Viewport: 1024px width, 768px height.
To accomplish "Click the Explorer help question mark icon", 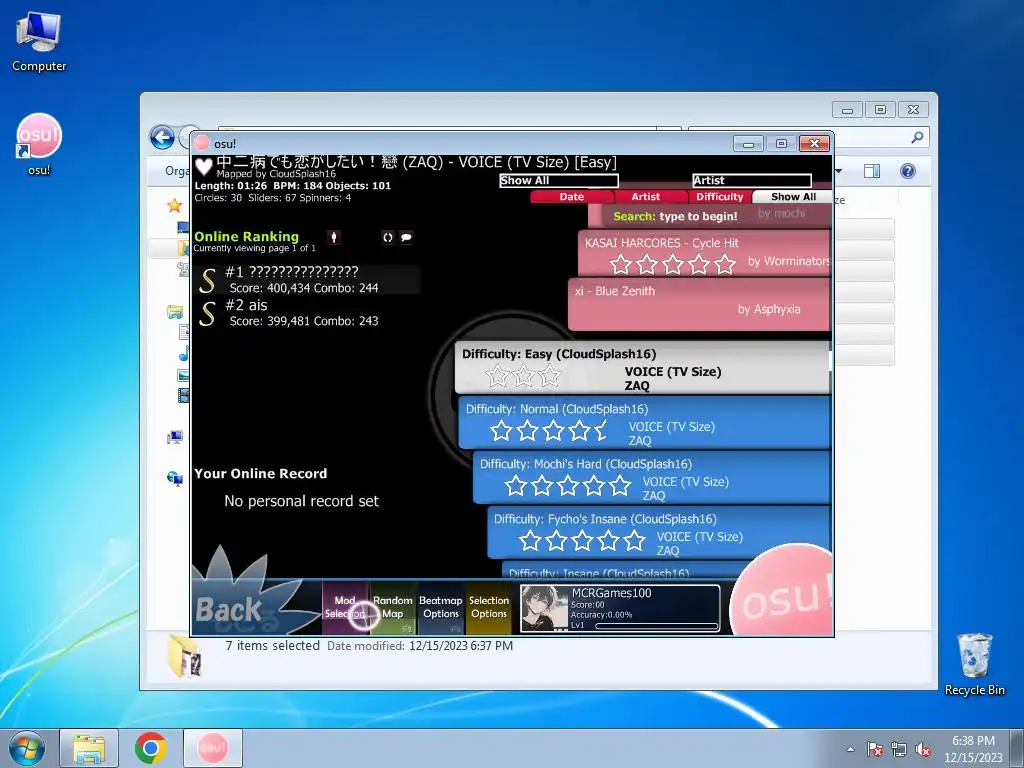I will pos(908,171).
